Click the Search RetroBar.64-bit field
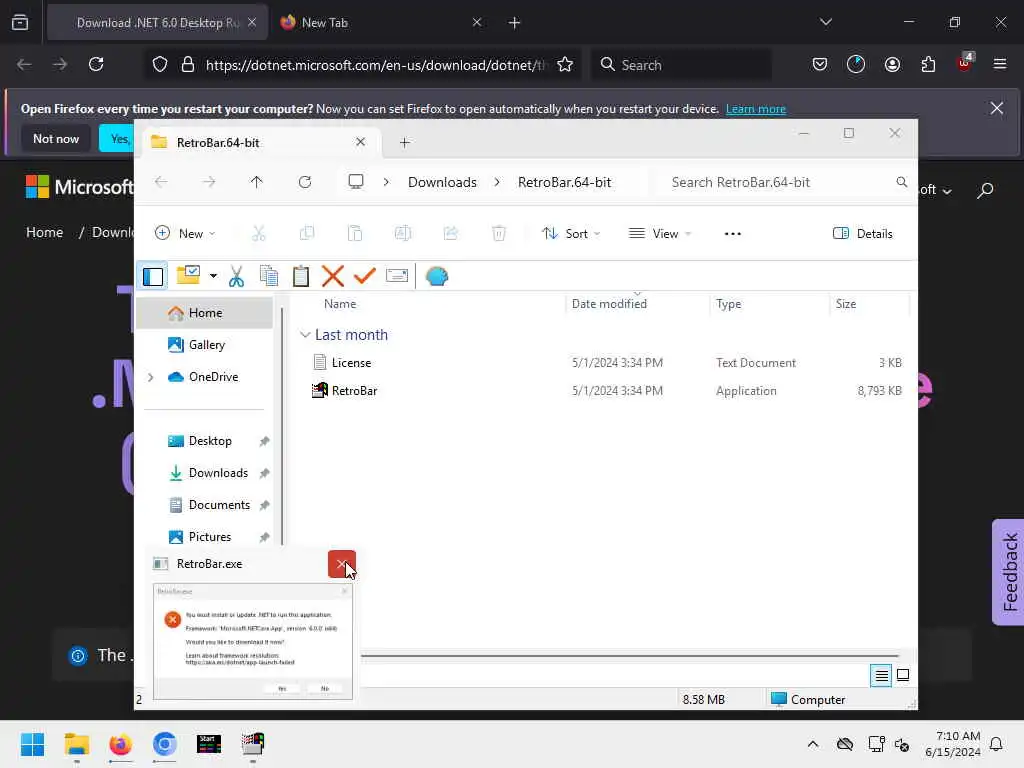Viewport: 1024px width, 768px height. (784, 182)
